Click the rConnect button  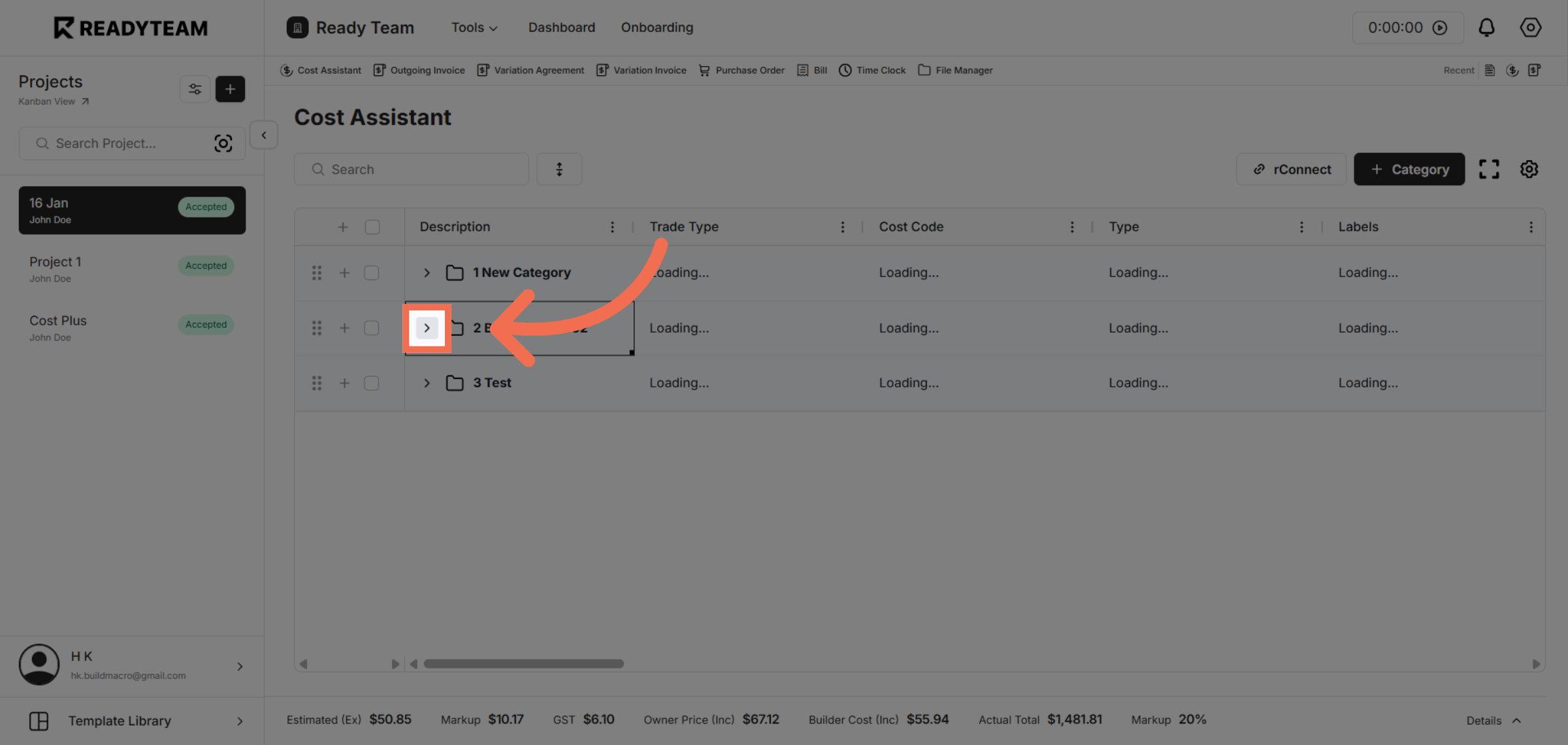point(1292,169)
